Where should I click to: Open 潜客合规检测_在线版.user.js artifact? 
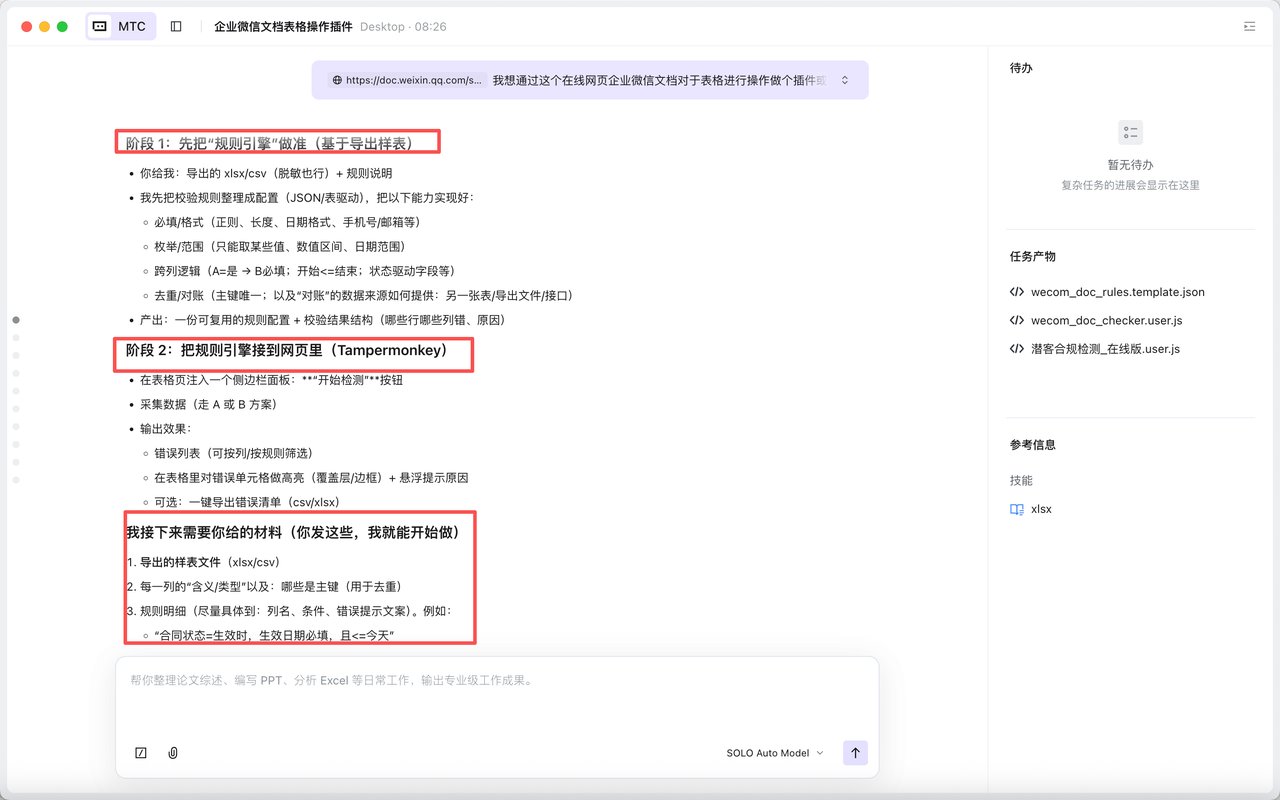point(1095,349)
